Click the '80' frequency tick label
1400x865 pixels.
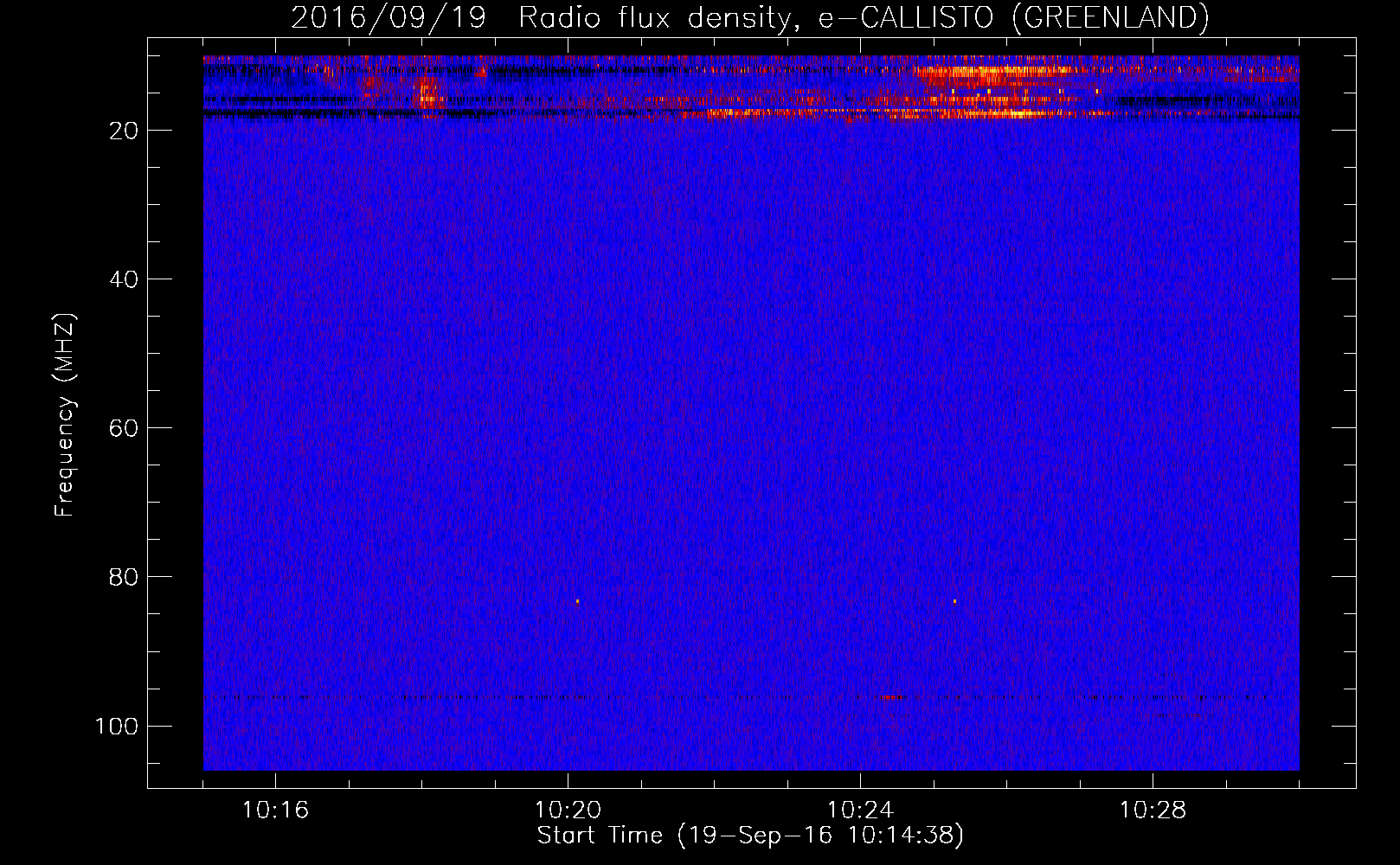coord(124,577)
